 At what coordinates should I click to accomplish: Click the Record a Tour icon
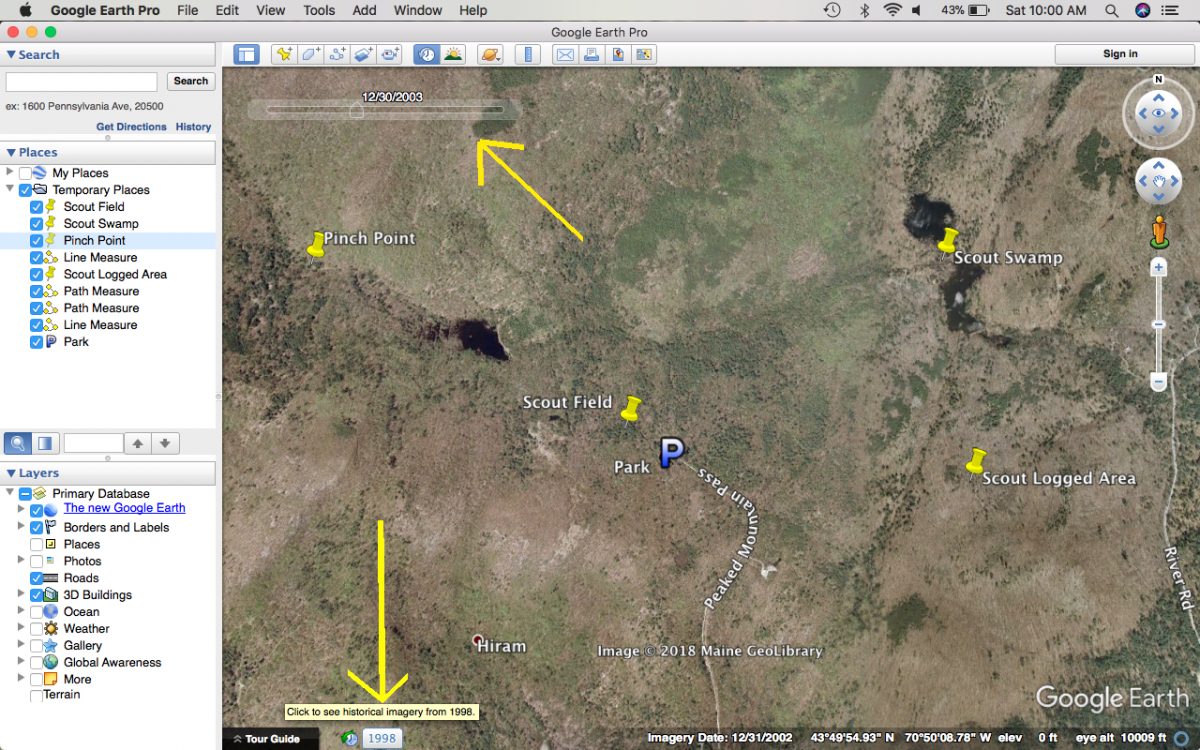pos(390,54)
